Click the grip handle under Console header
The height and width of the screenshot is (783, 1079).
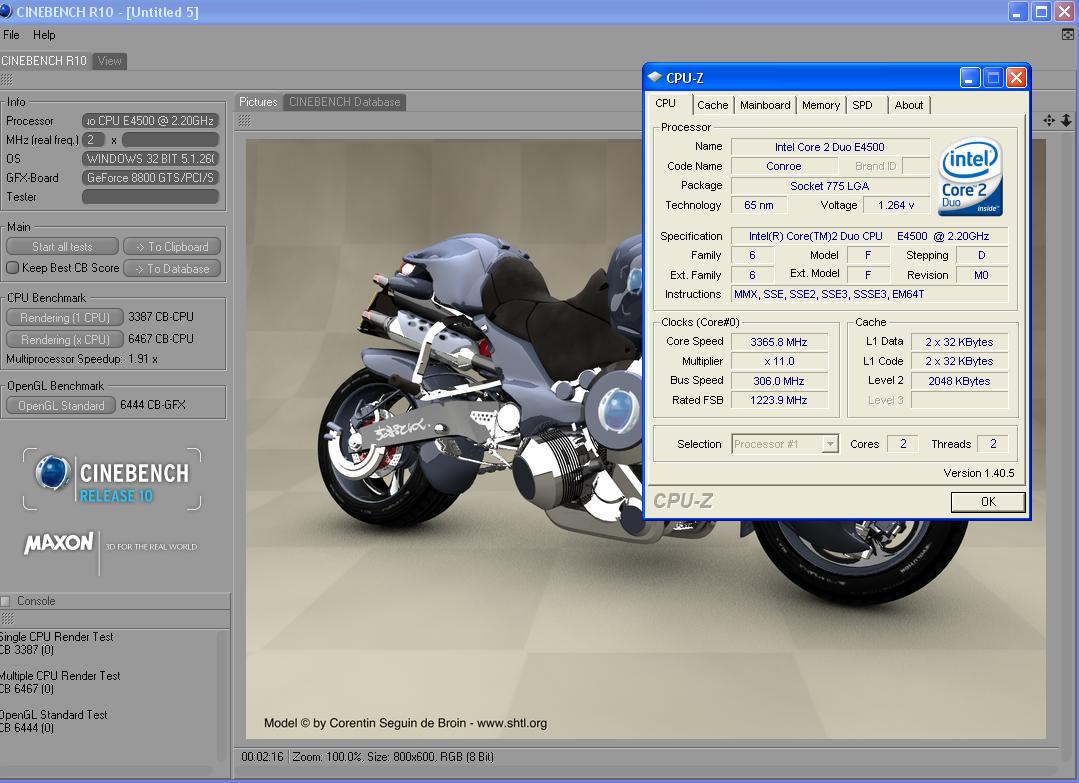pyautogui.click(x=8, y=619)
